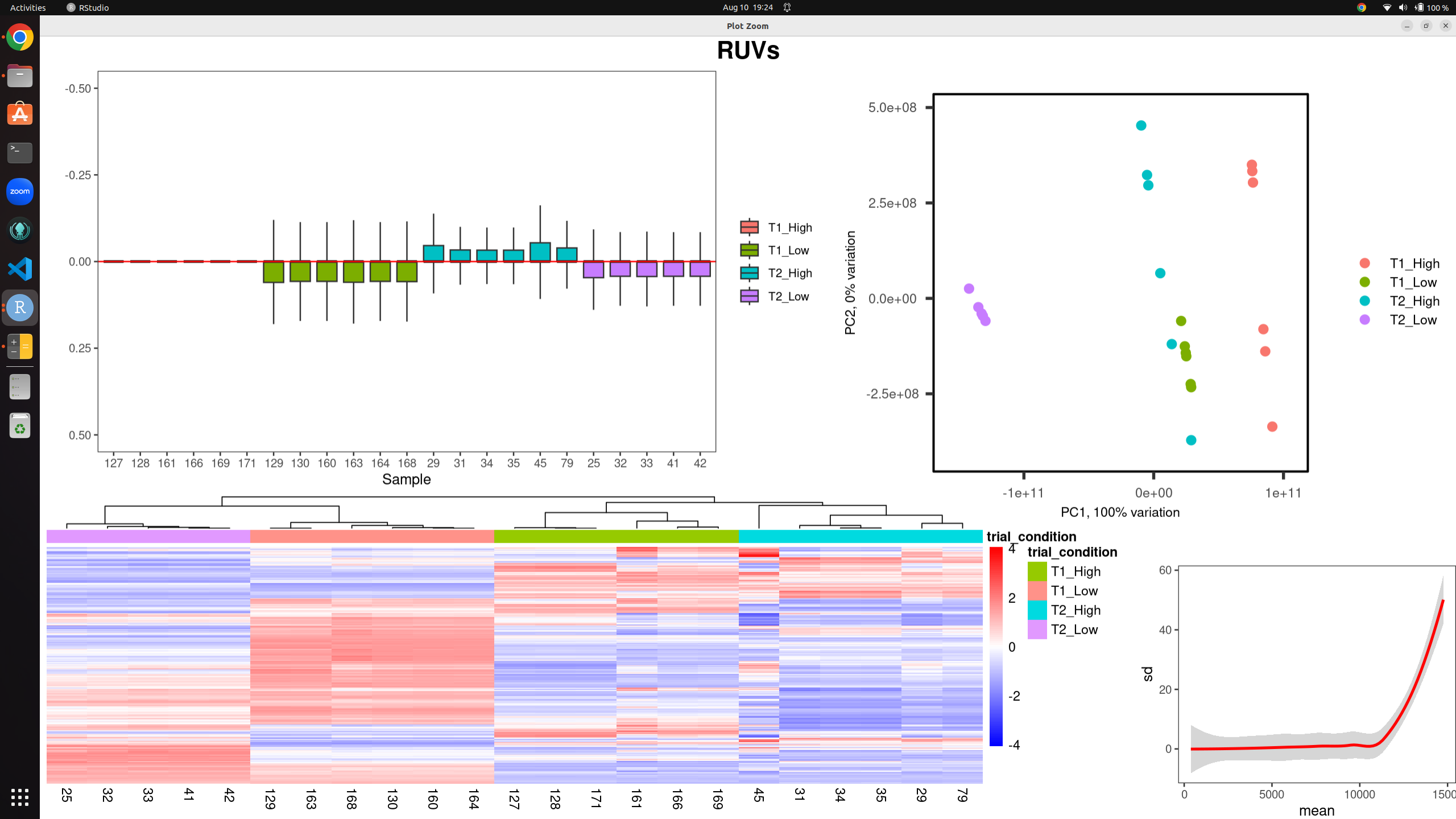The width and height of the screenshot is (1456, 819).
Task: Click the topmost teal PCA point
Action: coord(1141,126)
